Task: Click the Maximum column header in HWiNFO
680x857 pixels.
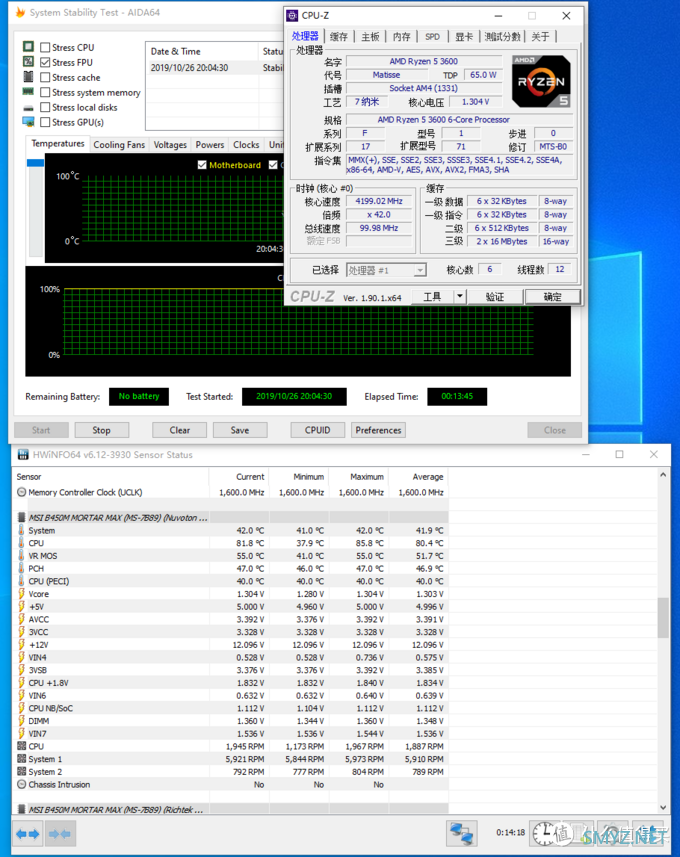Action: (359, 477)
